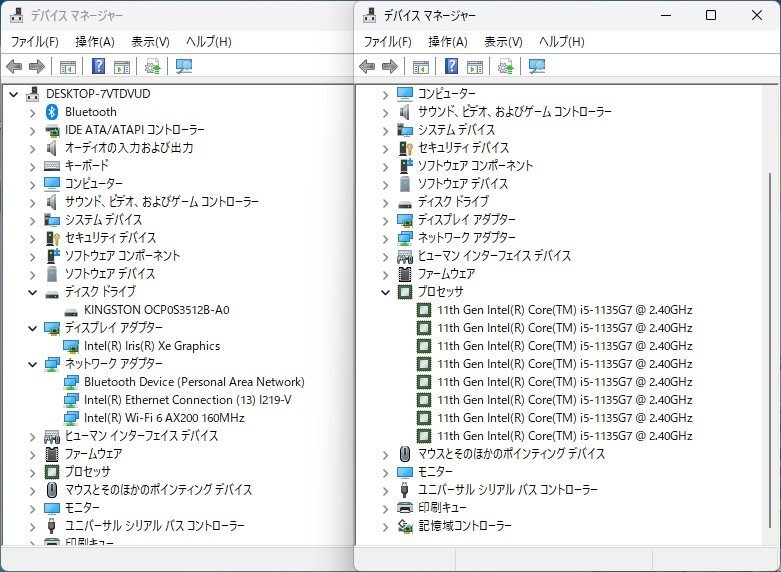
Task: Select the Intel(R) Iris(R) Xe Graphics device
Action: pyautogui.click(x=151, y=346)
